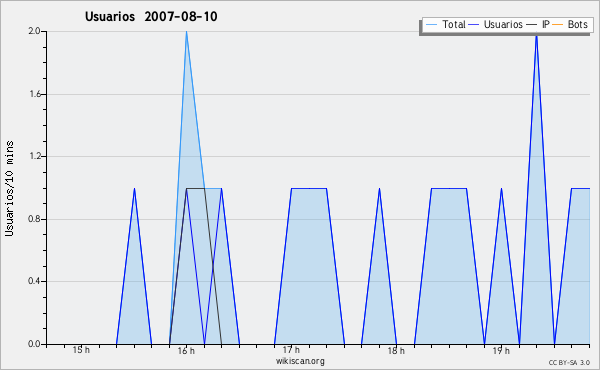
Task: Click the 2.0 y-axis value
Action: point(35,31)
